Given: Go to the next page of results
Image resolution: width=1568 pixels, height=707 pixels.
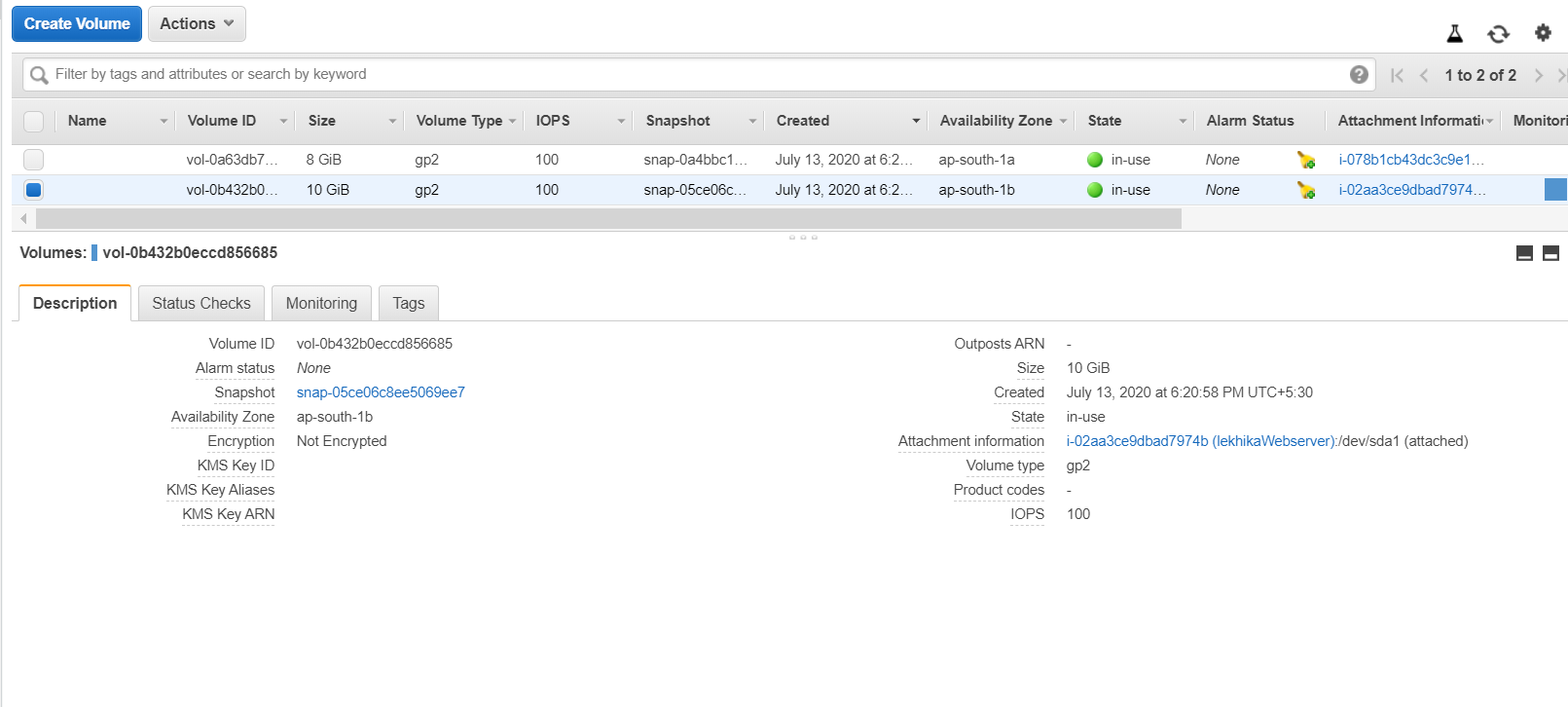Looking at the screenshot, I should [x=1539, y=75].
